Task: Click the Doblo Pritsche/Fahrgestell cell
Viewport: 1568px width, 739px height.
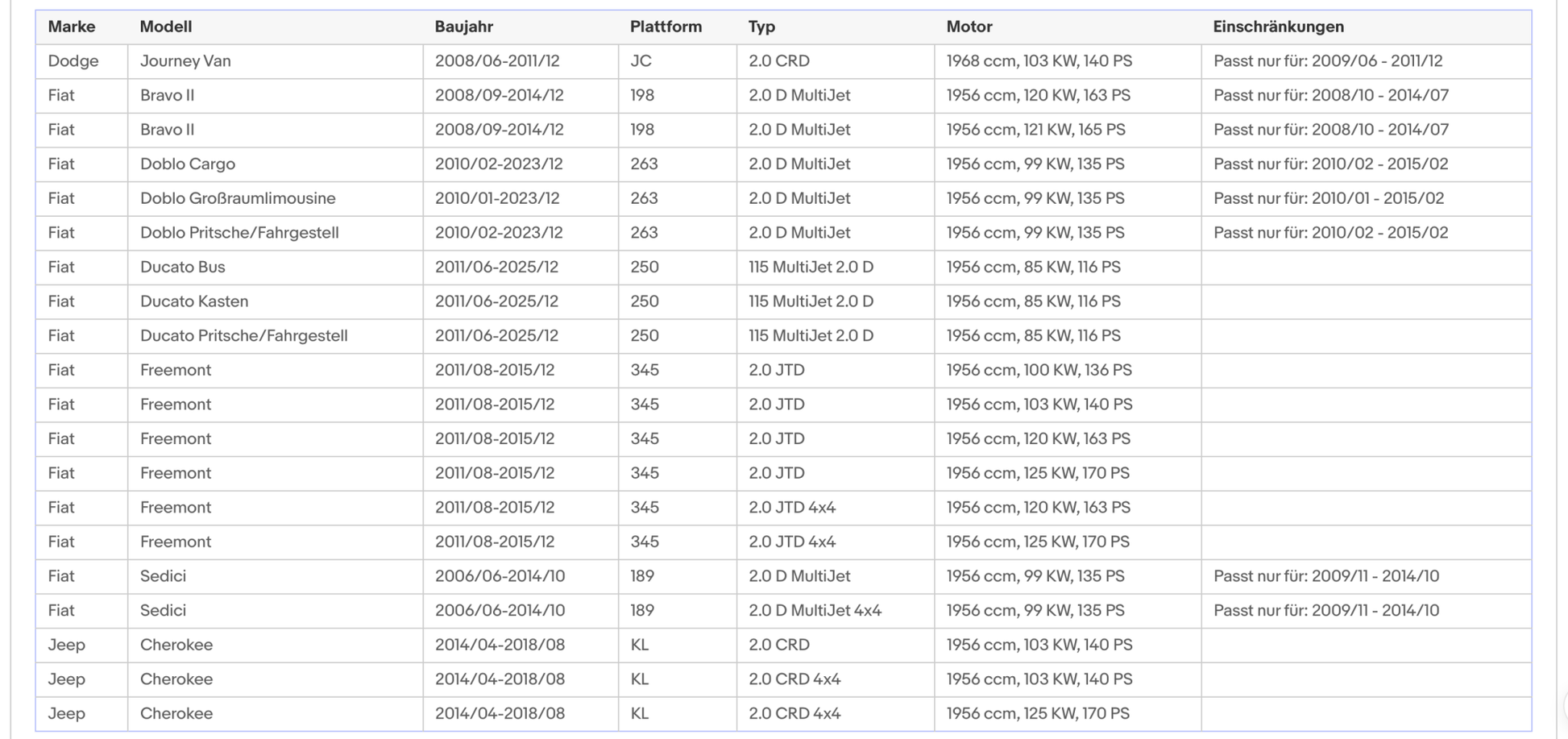Action: pos(276,233)
